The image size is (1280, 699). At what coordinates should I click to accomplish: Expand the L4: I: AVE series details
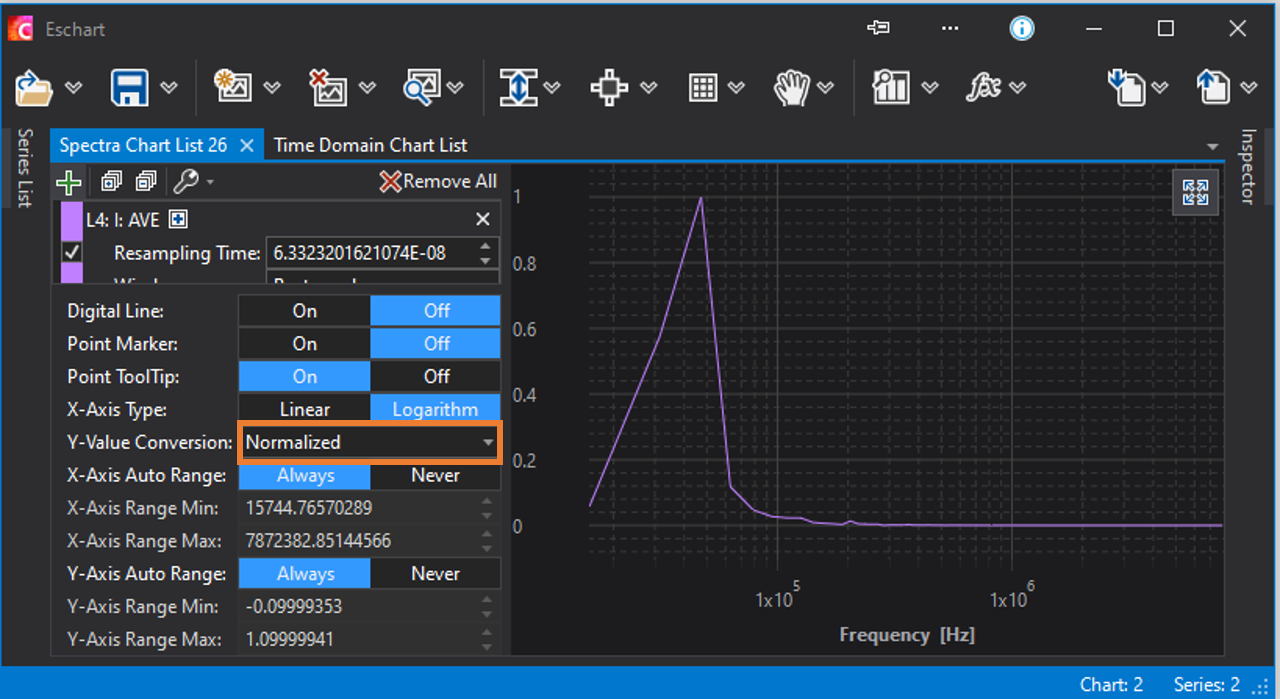point(178,219)
